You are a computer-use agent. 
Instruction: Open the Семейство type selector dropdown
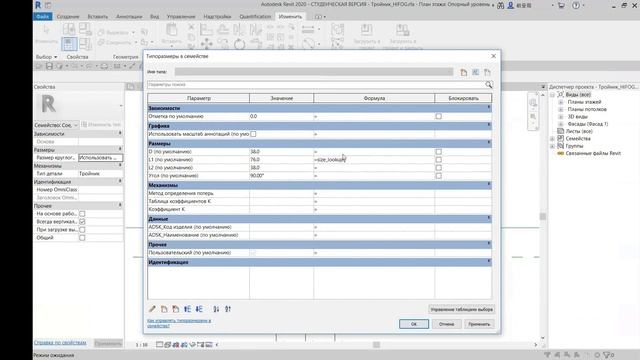(x=56, y=125)
